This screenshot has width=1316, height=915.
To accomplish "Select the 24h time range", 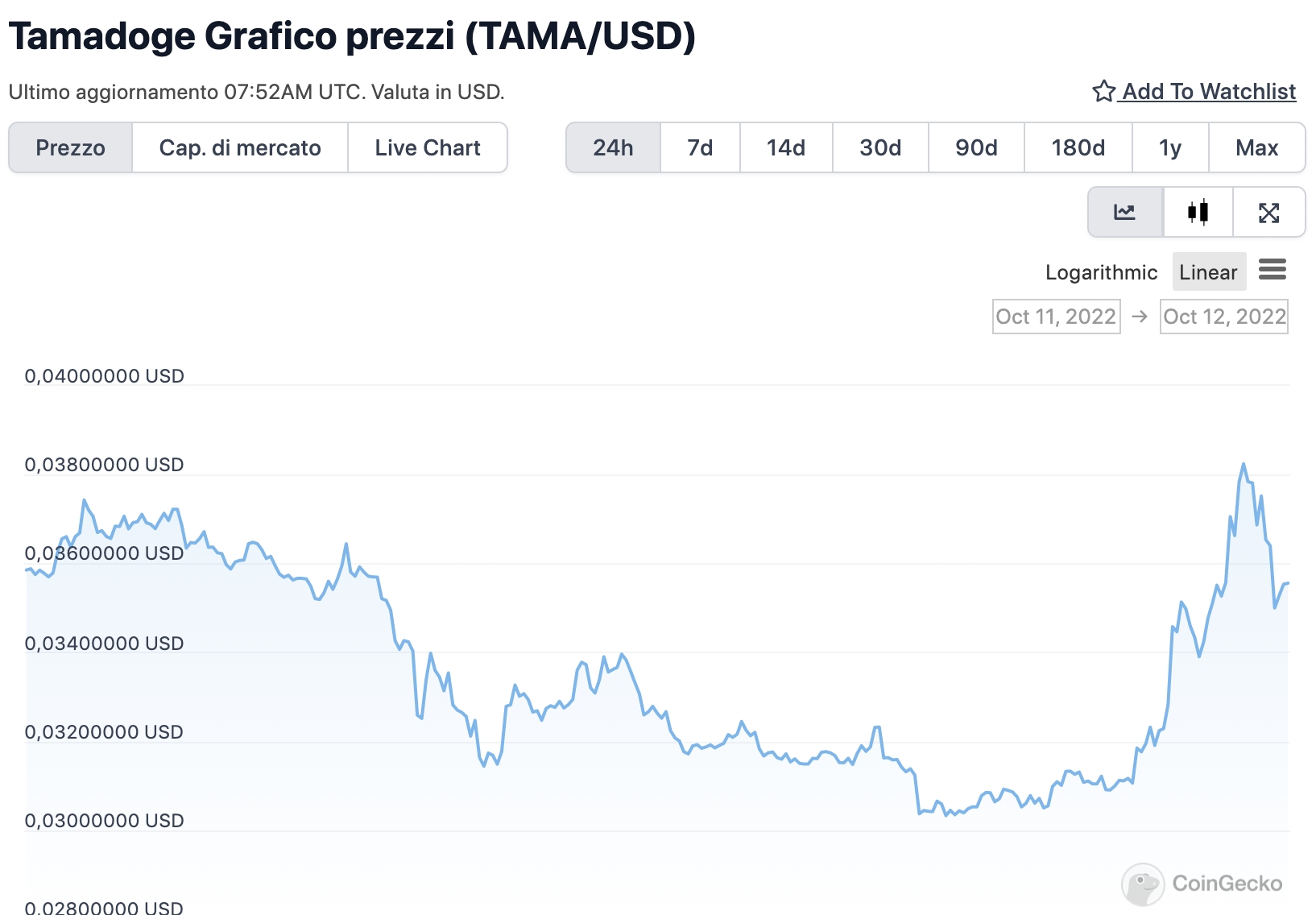I will point(614,147).
